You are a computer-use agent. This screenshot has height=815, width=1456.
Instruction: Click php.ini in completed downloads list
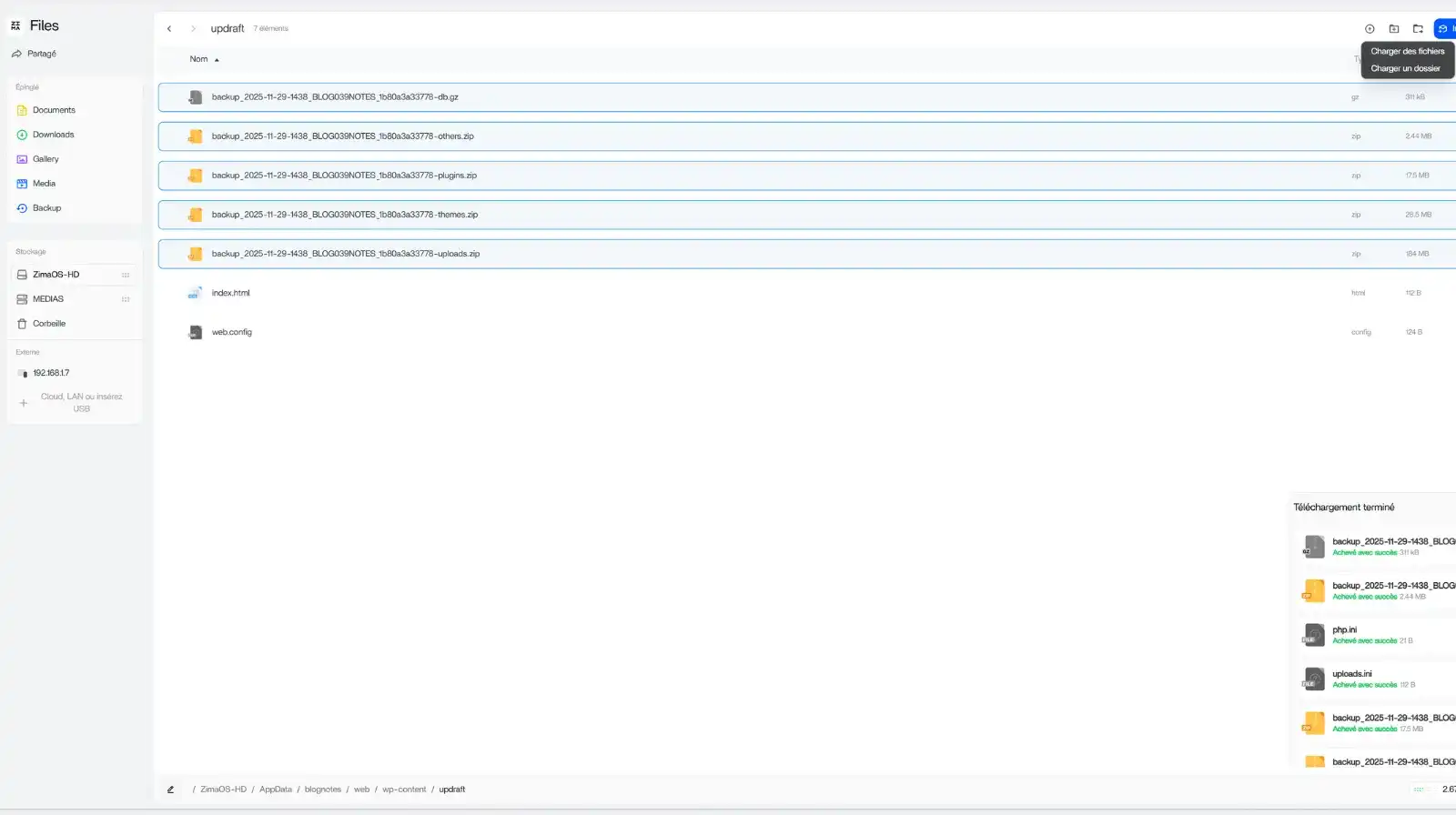click(1344, 630)
